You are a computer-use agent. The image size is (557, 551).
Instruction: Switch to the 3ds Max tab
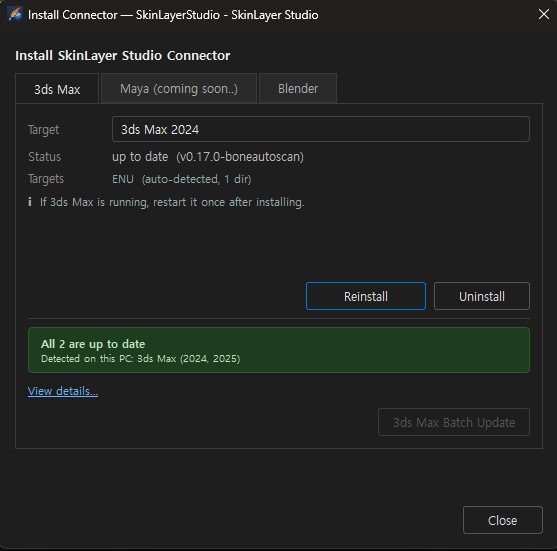point(57,89)
